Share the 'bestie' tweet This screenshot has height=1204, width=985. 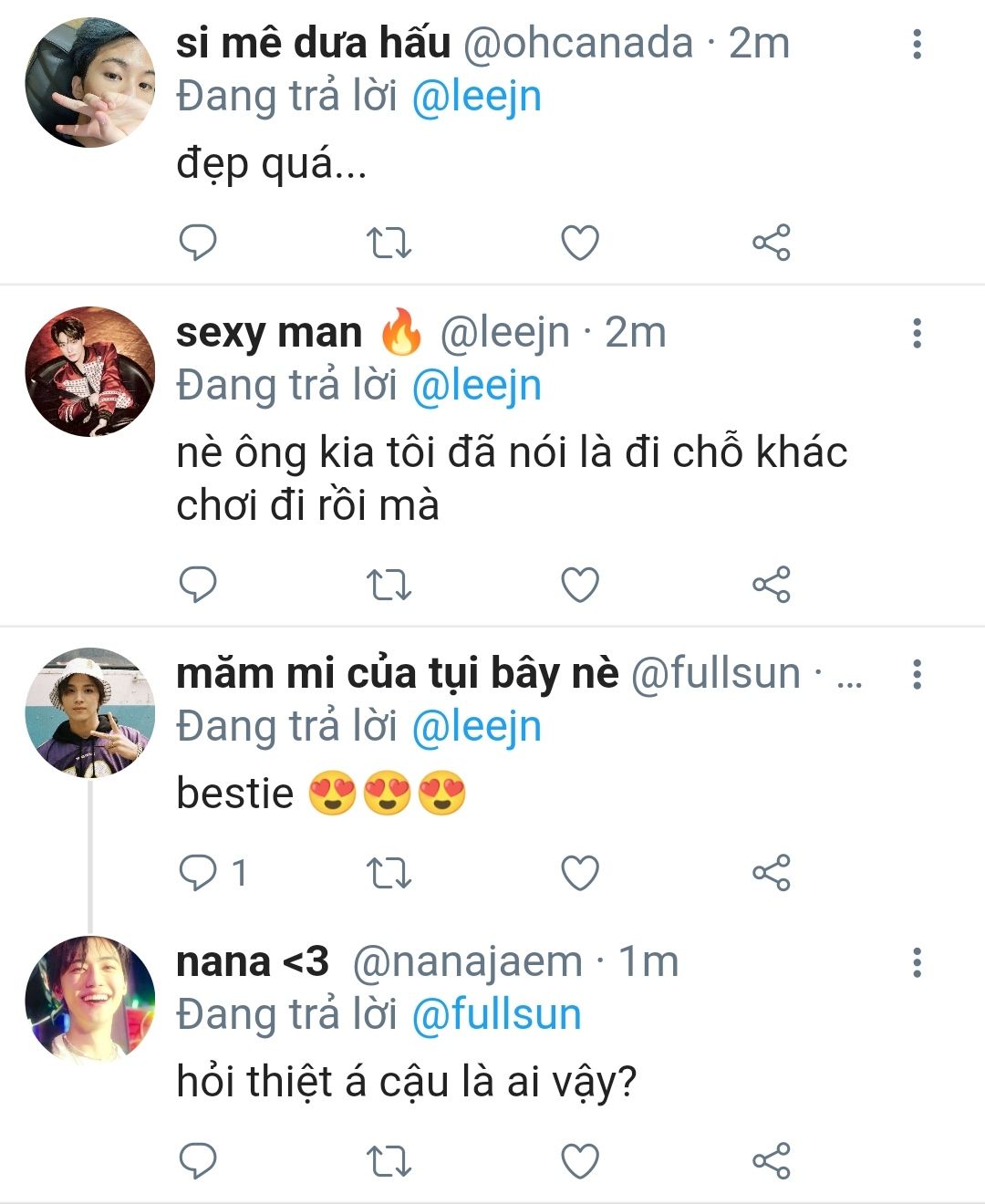(x=772, y=873)
